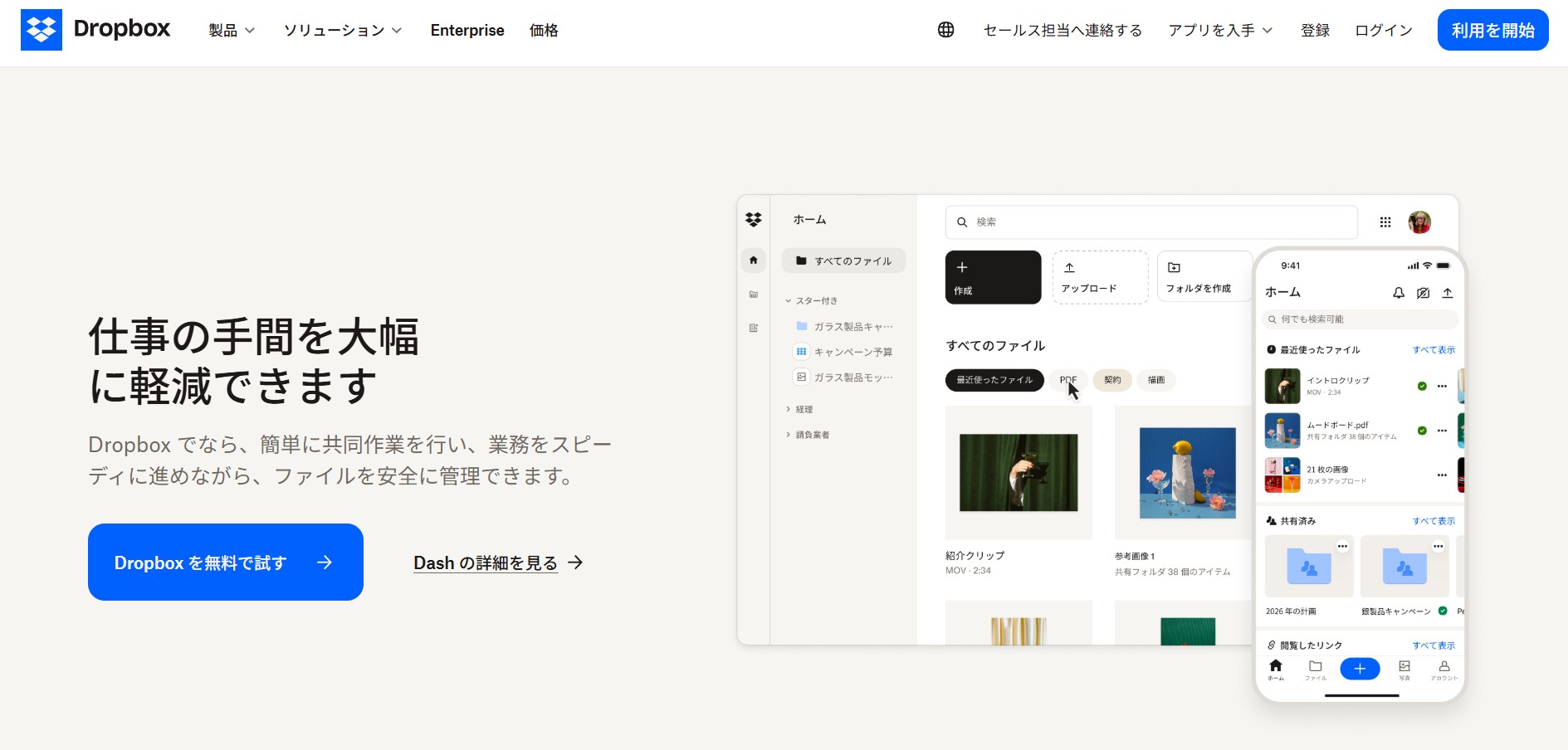The height and width of the screenshot is (750, 1568).
Task: Select ファイル tab in phone bottom bar
Action: pos(1316,670)
